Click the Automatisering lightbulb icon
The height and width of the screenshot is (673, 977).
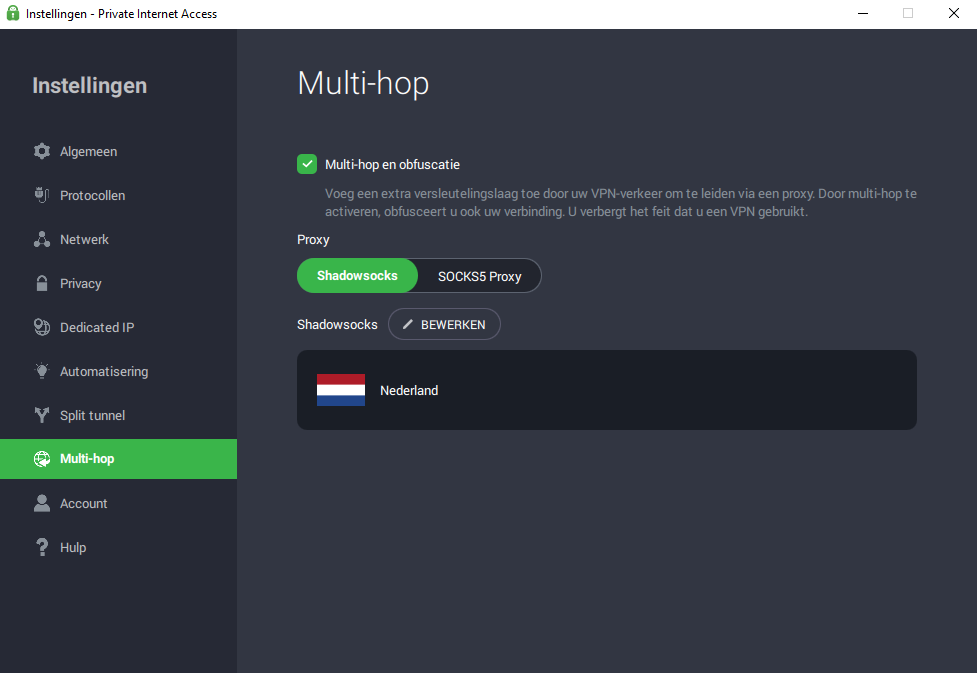(42, 372)
